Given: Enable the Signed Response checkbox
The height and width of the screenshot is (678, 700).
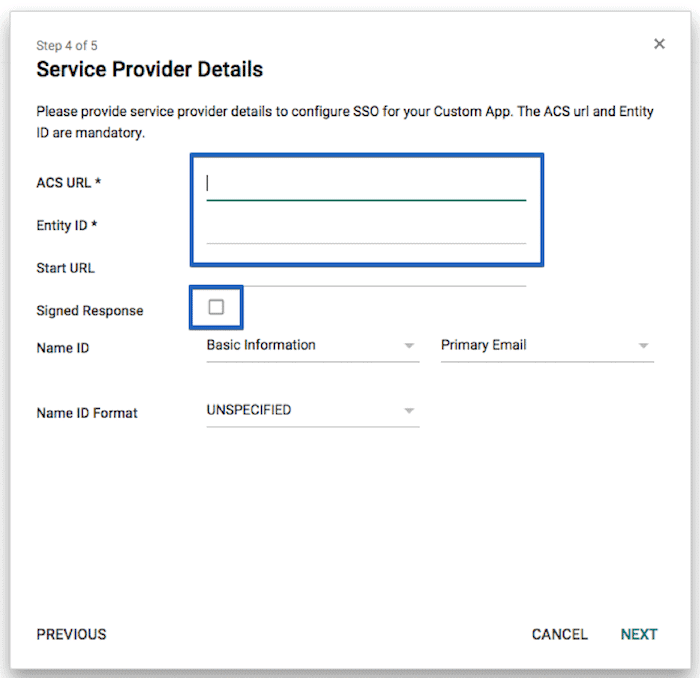Looking at the screenshot, I should click(216, 307).
